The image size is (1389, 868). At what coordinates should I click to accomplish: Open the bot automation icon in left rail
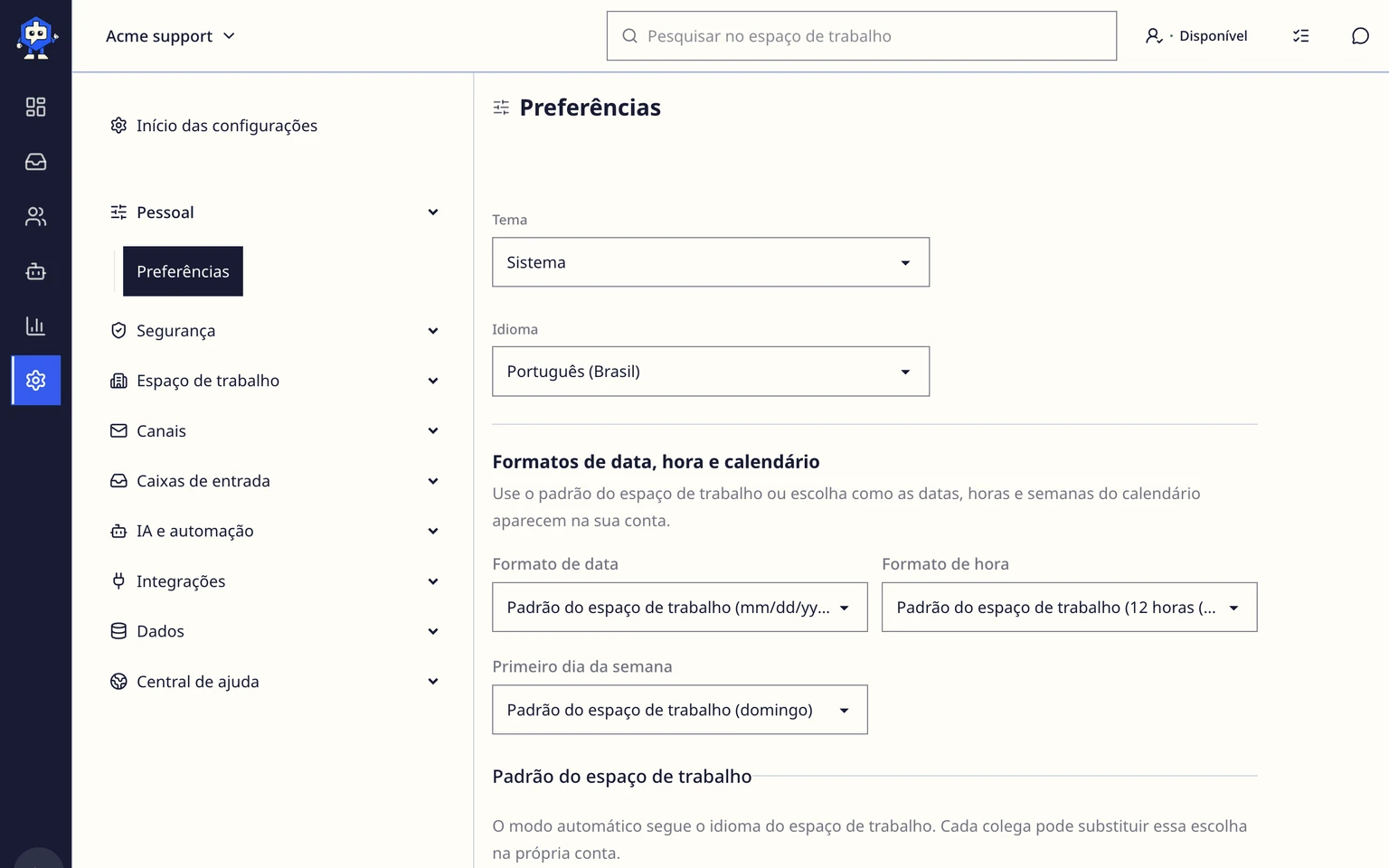(35, 271)
